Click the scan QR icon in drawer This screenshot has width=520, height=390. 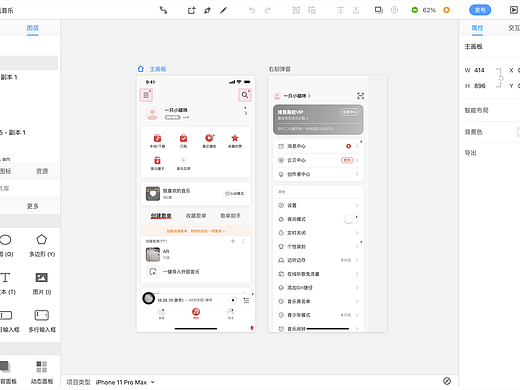[360, 96]
